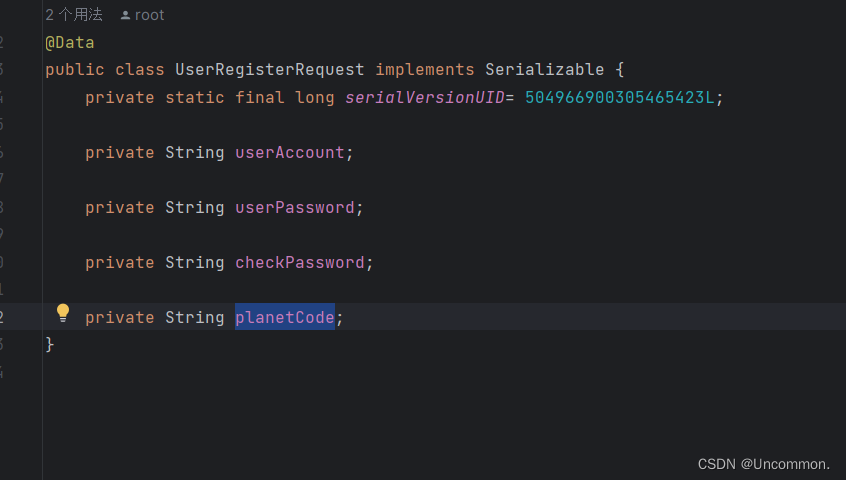Click the 'final' keyword
846x480 pixels.
(x=260, y=98)
